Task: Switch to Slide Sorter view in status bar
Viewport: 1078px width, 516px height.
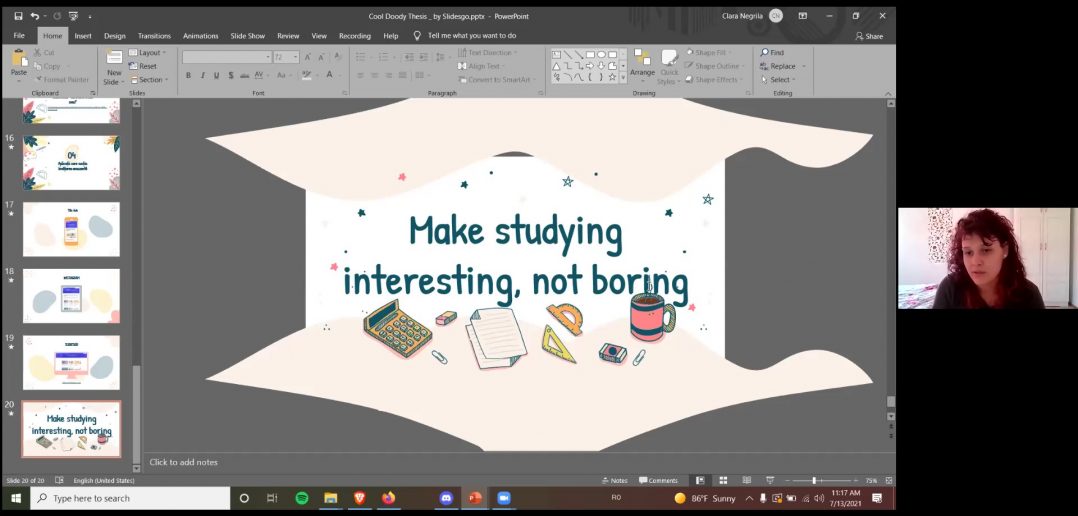Action: coord(724,480)
